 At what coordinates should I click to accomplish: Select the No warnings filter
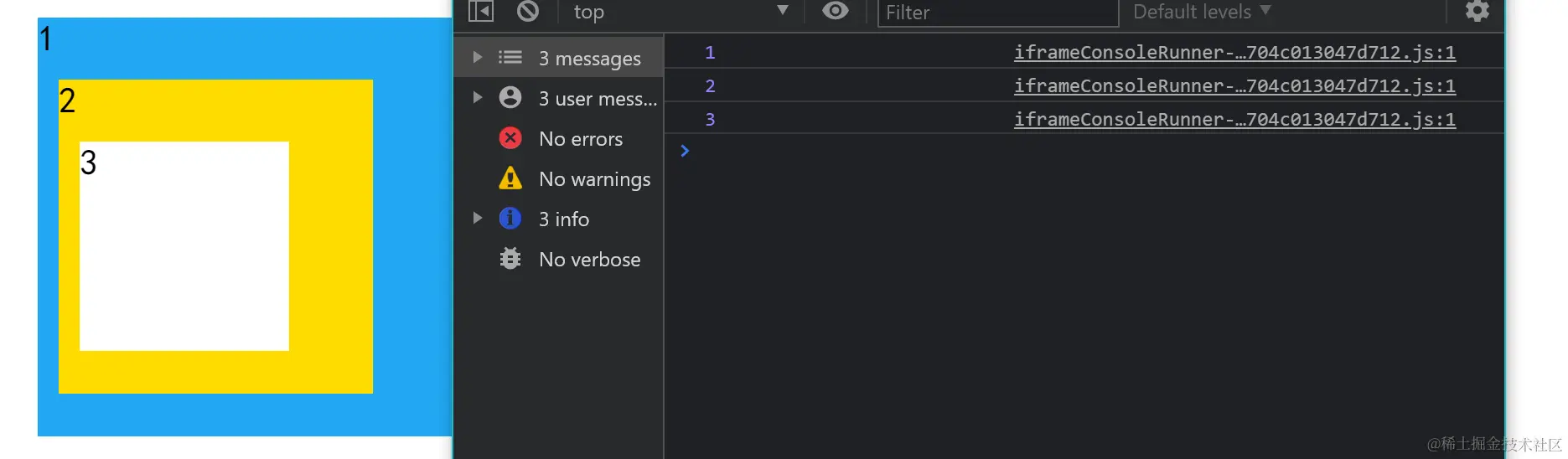pos(594,179)
